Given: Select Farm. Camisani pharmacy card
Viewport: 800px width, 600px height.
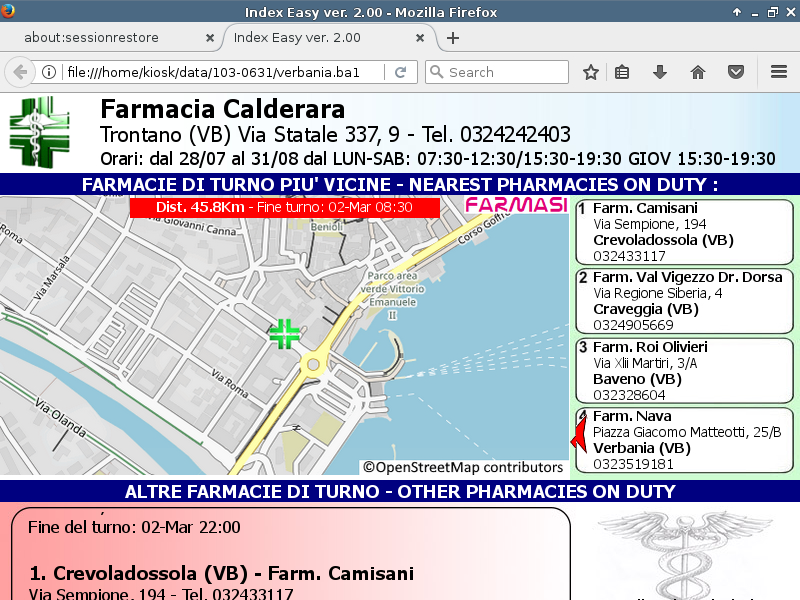Looking at the screenshot, I should (684, 232).
